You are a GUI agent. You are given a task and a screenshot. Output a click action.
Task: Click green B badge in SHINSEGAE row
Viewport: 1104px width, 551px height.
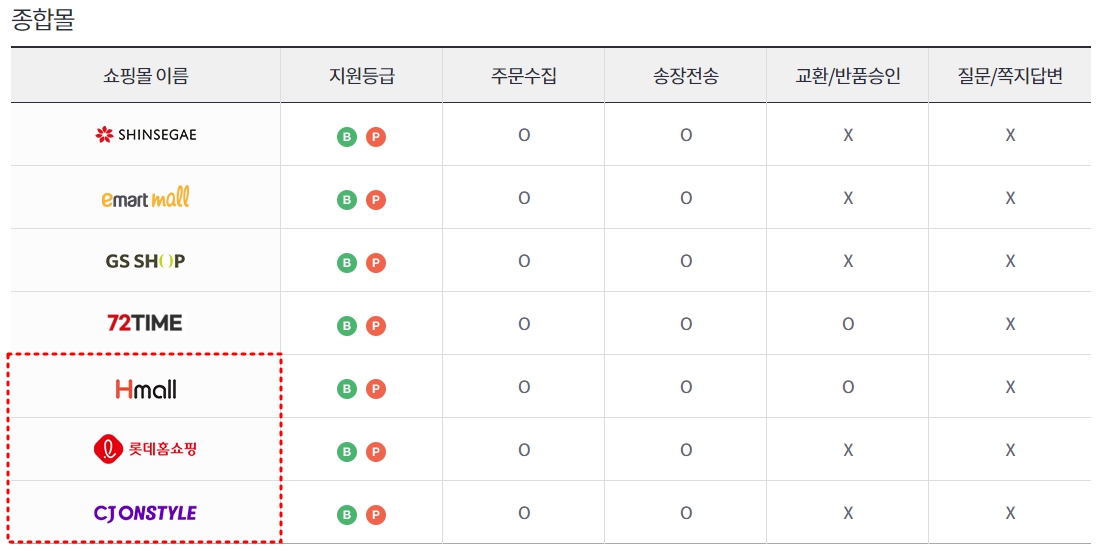pos(346,137)
